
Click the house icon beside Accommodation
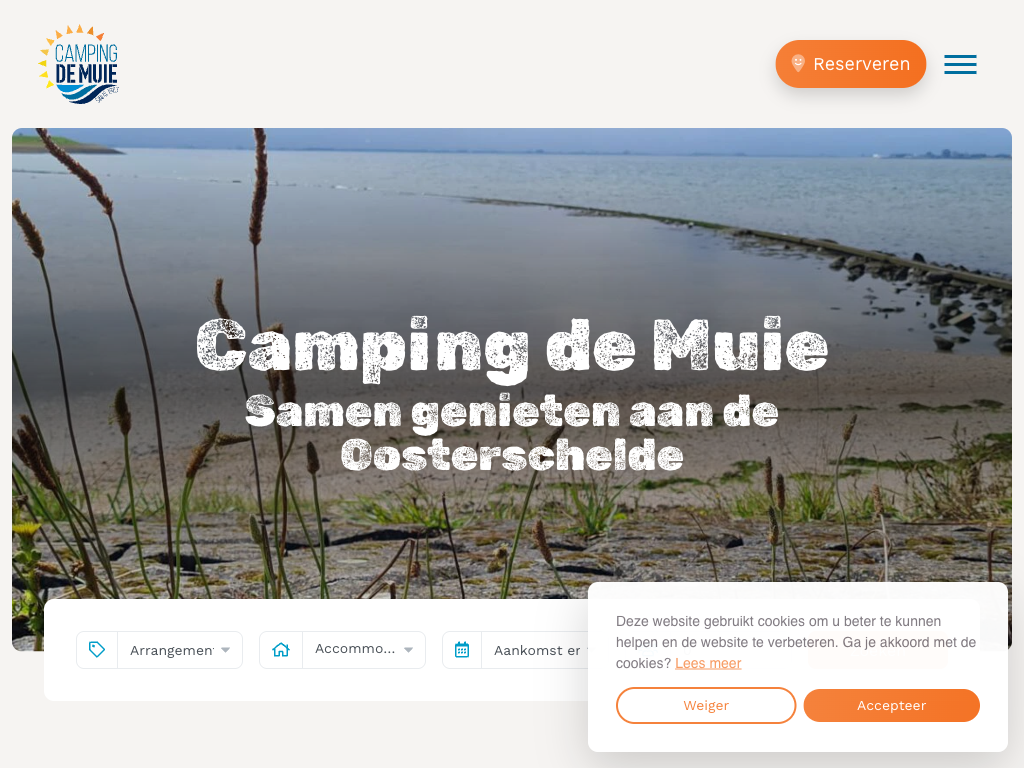tap(281, 650)
